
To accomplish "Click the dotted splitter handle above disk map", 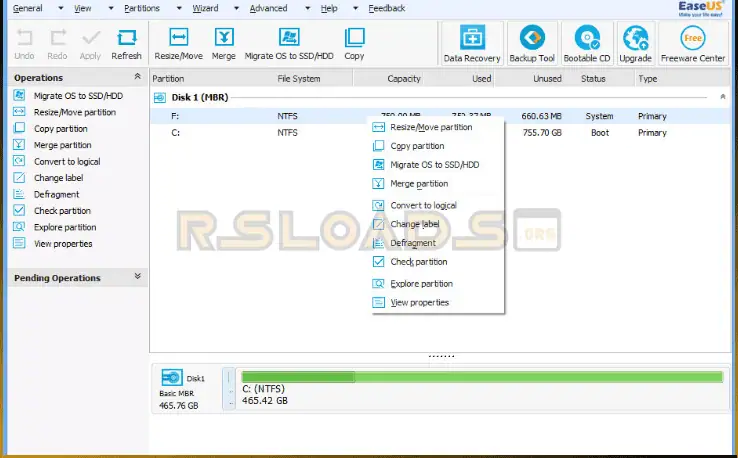I will [x=441, y=356].
